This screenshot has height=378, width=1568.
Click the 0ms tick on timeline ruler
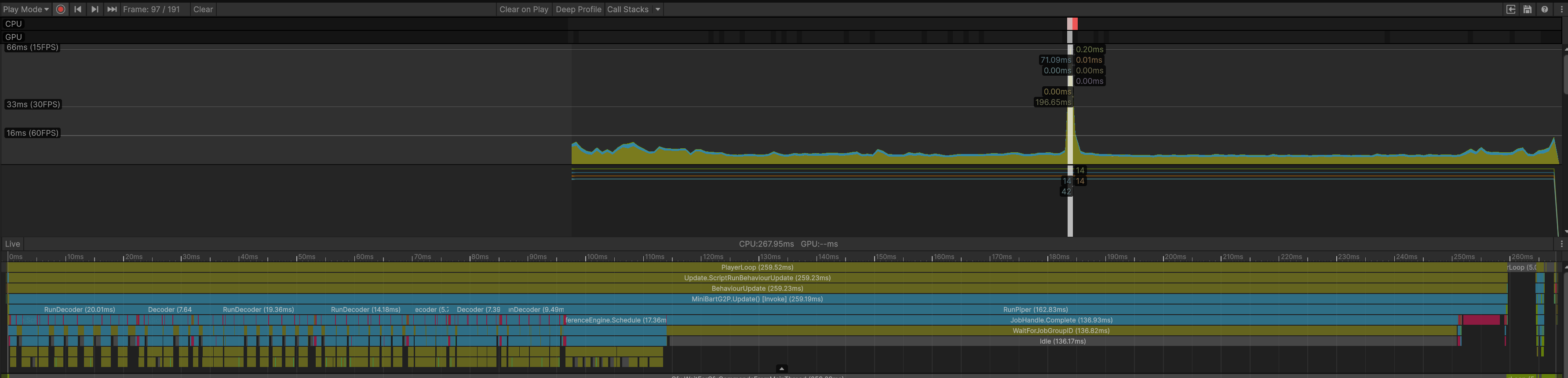pos(15,257)
